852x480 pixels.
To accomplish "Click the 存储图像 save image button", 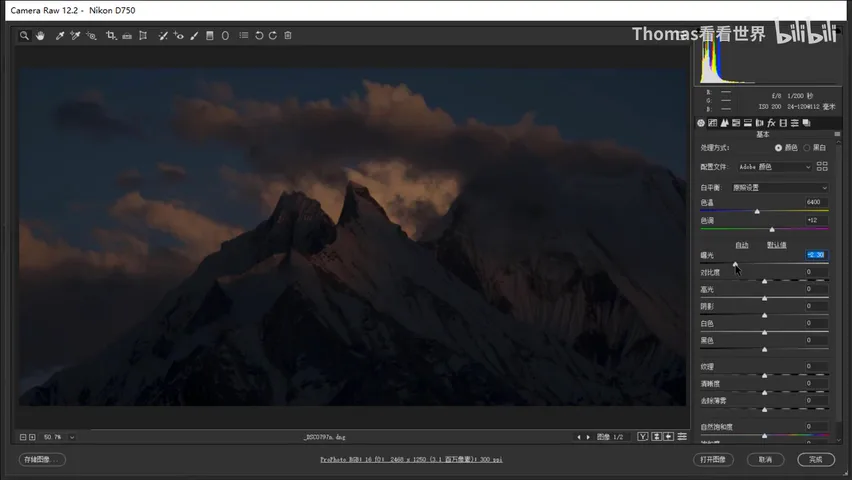I will coord(42,459).
